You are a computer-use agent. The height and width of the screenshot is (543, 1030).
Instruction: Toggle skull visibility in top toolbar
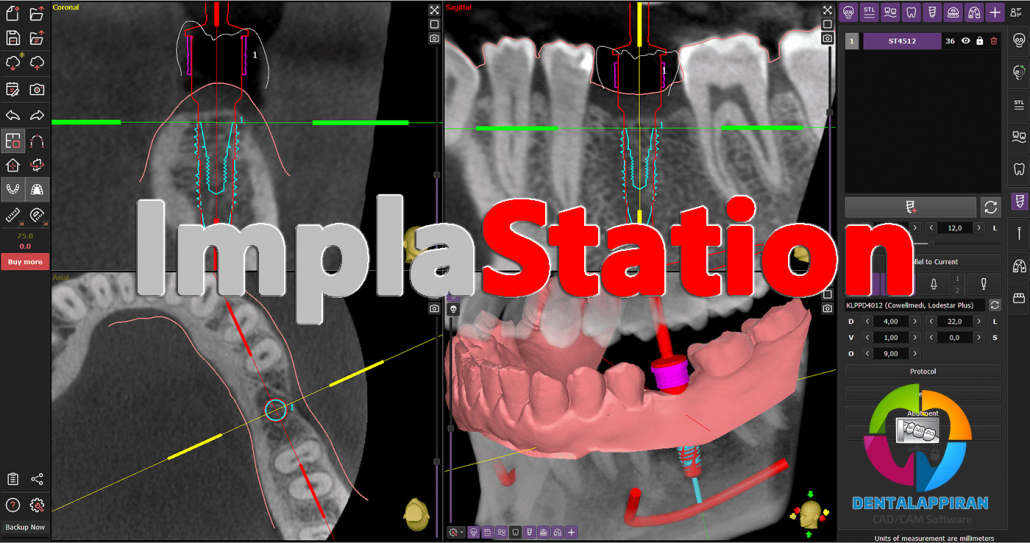tap(848, 12)
